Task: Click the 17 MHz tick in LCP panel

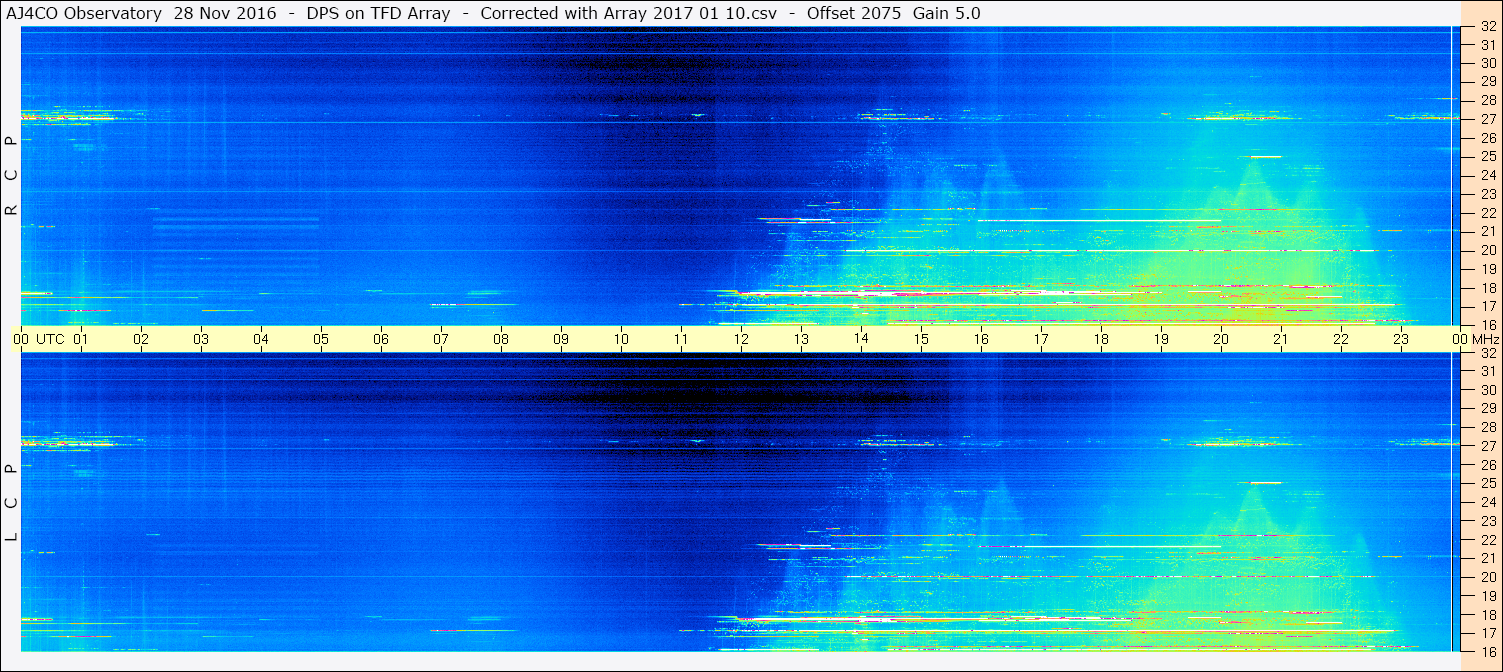Action: pos(1488,633)
